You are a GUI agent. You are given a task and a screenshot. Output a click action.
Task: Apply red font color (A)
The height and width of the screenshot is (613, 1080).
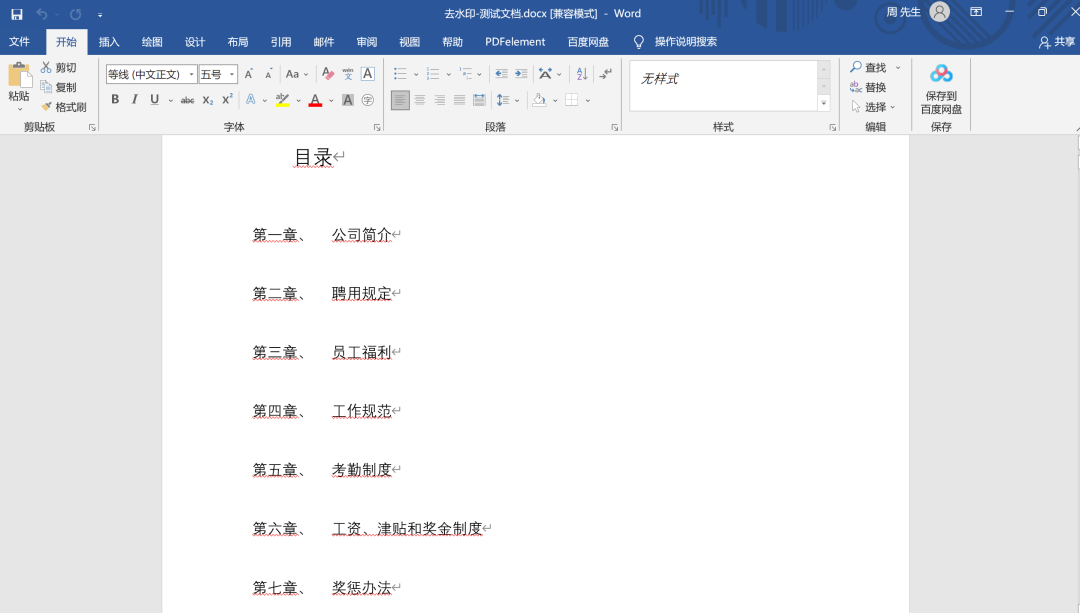(315, 100)
